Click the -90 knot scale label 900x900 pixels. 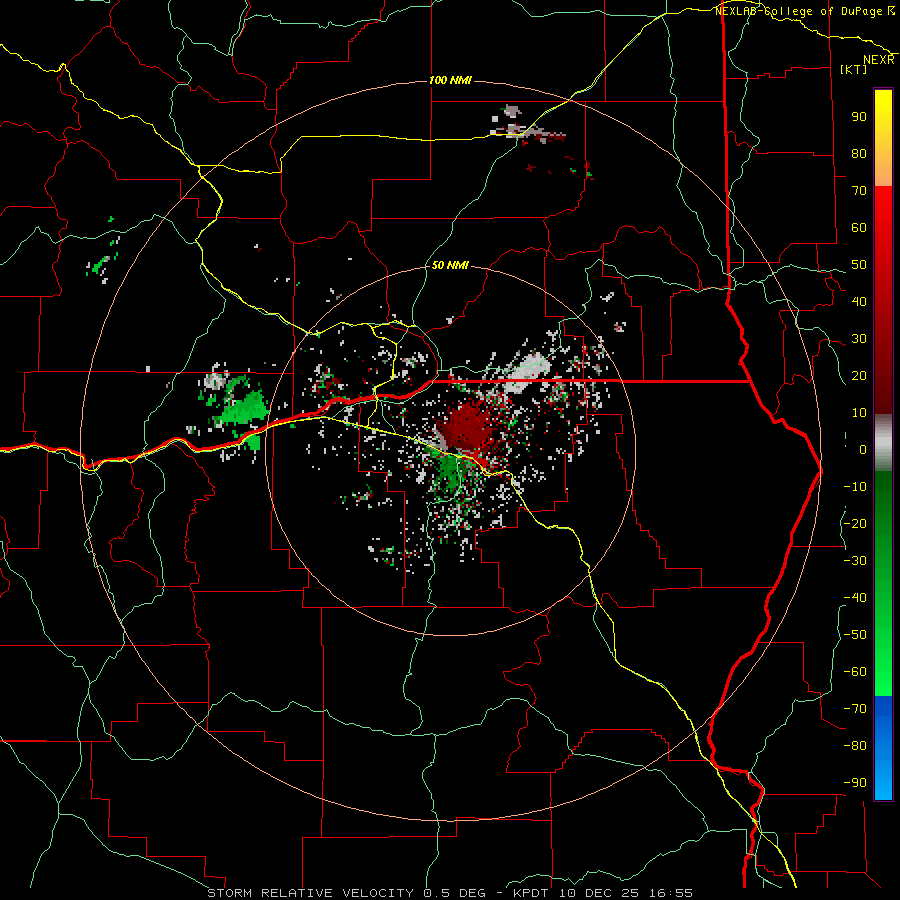pyautogui.click(x=855, y=783)
